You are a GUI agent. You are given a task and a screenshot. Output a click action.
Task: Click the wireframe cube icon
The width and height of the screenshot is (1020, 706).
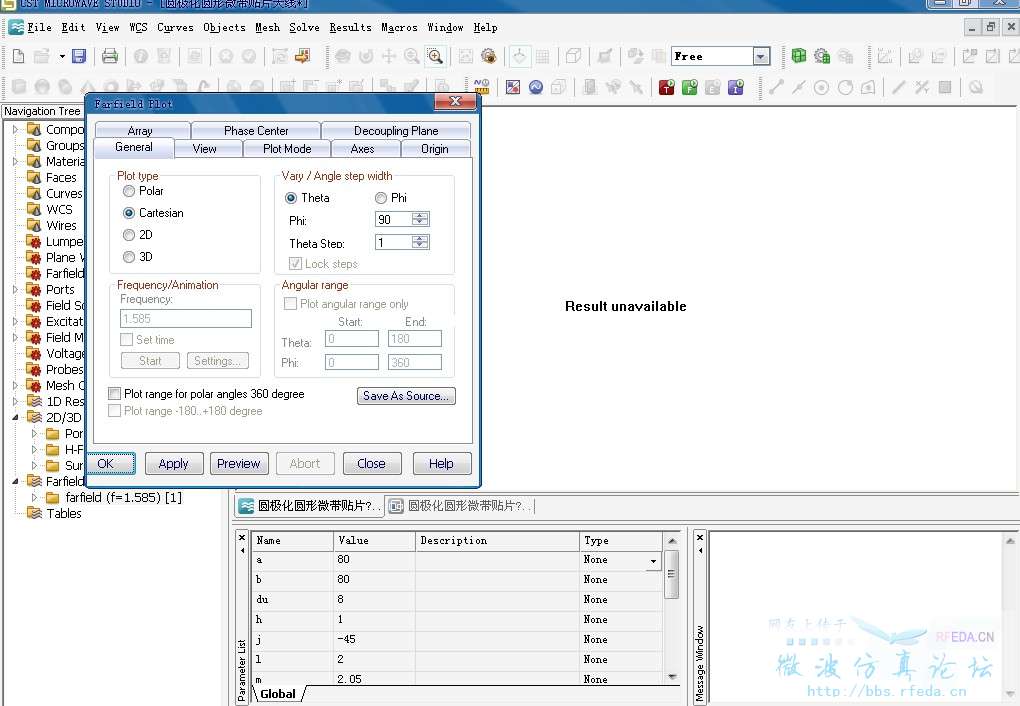click(x=573, y=57)
